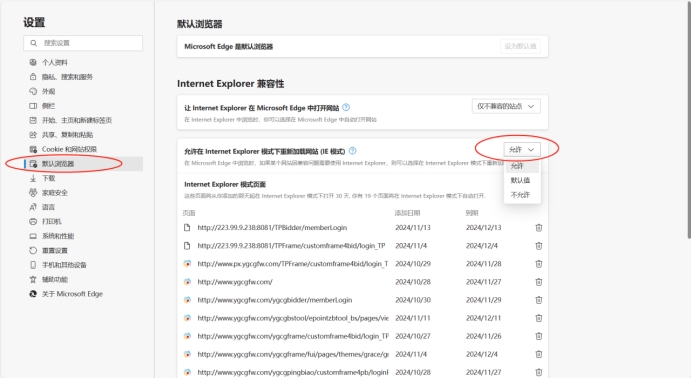Click the 设为默认值 button
692x379 pixels.
[520, 46]
